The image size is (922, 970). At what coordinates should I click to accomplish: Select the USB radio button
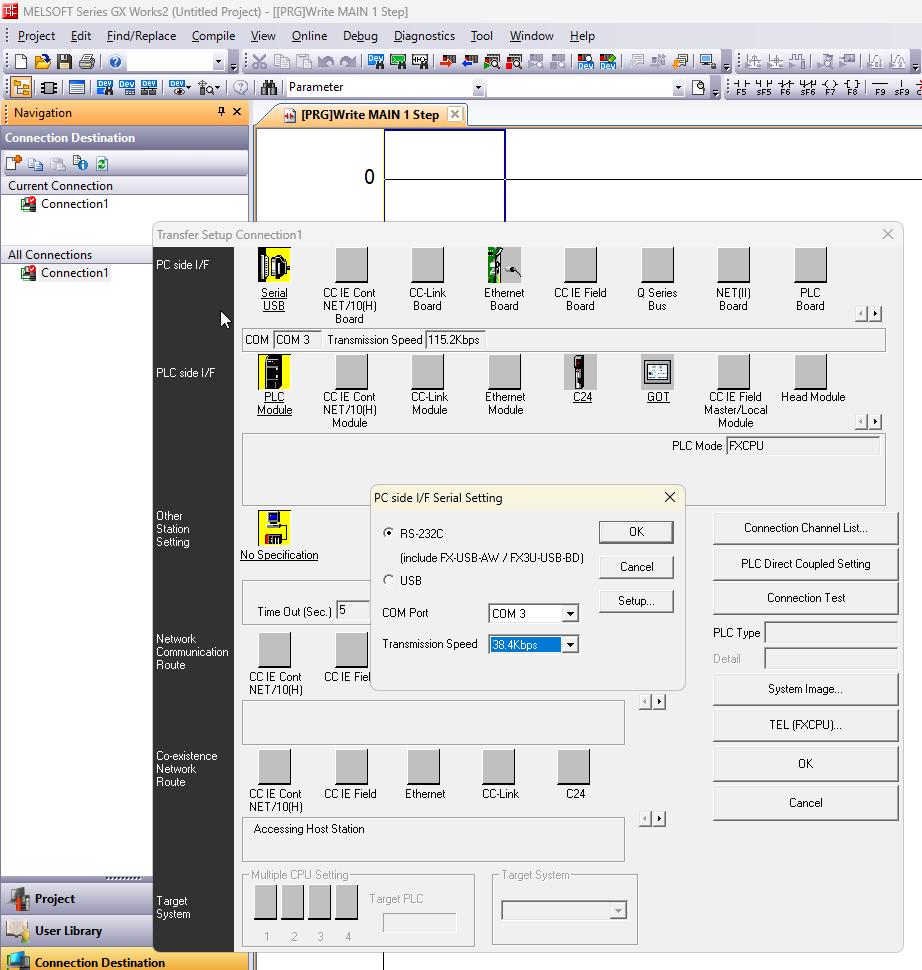pos(389,580)
